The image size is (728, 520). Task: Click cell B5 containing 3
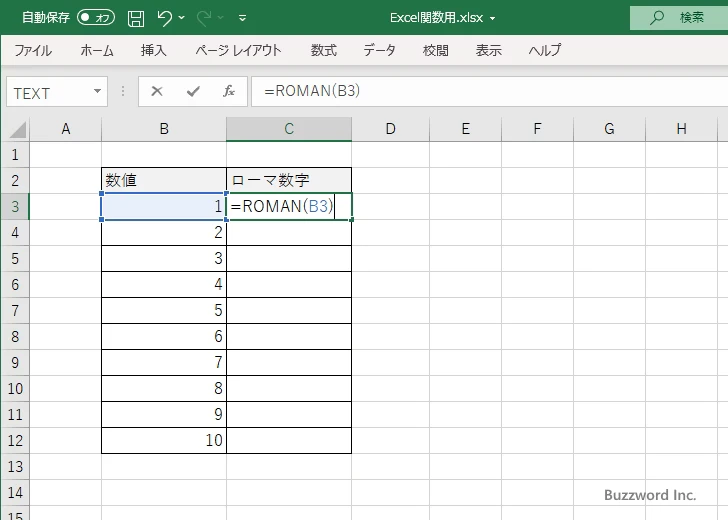click(x=164, y=258)
